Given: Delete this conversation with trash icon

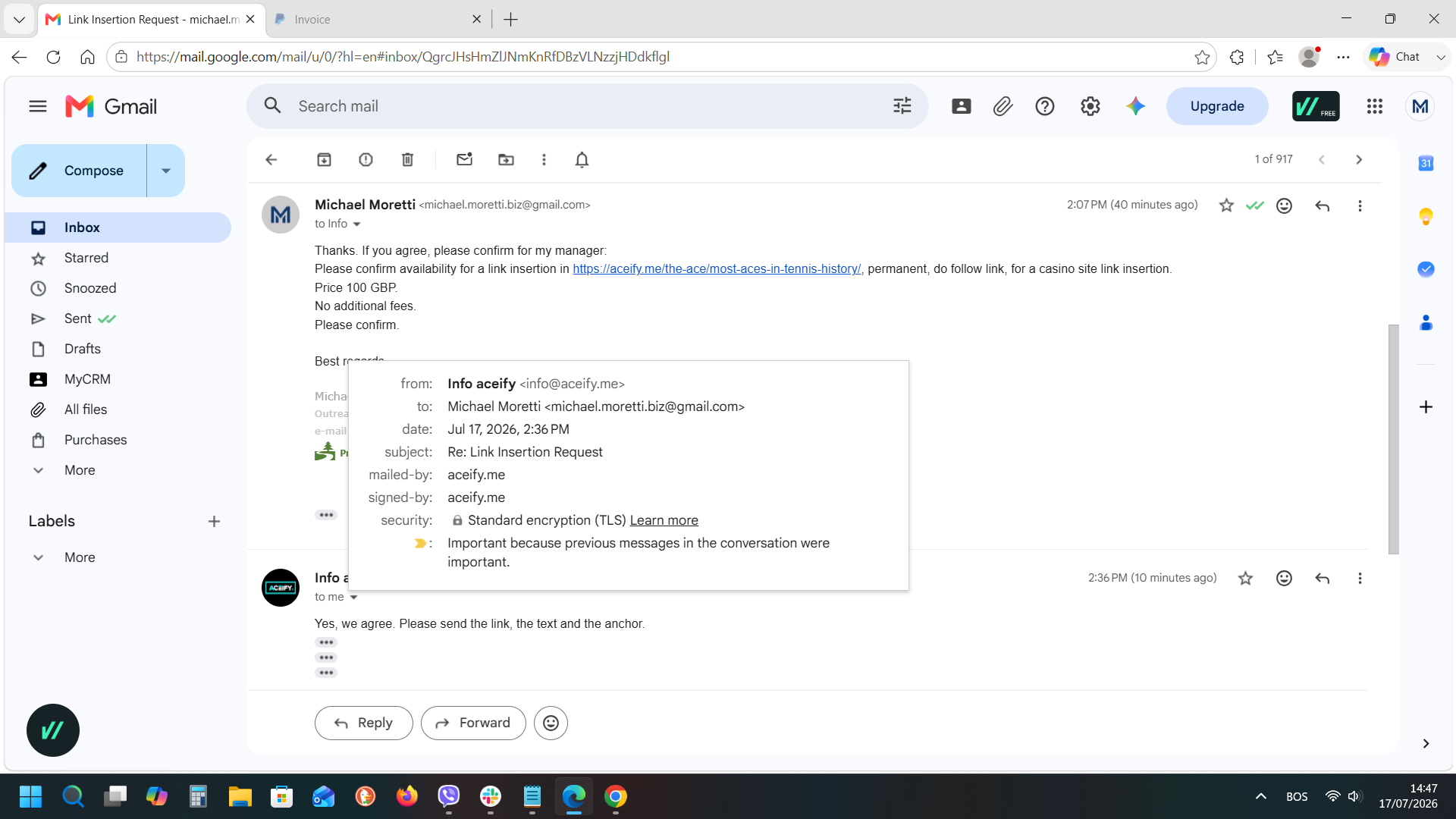Looking at the screenshot, I should (x=407, y=159).
